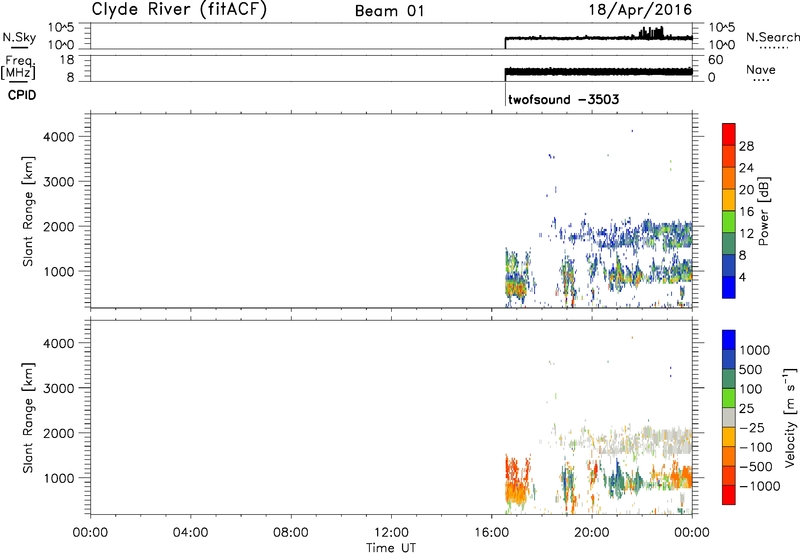Screen dimensions: 800x554
Task: Click the '16' power colorbar tick
Action: tap(746, 212)
